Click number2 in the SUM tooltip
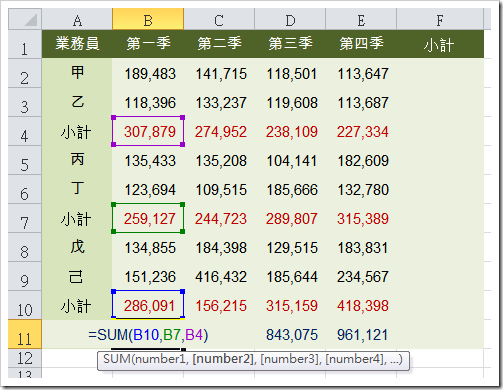This screenshot has height=390, width=503. pos(224,359)
